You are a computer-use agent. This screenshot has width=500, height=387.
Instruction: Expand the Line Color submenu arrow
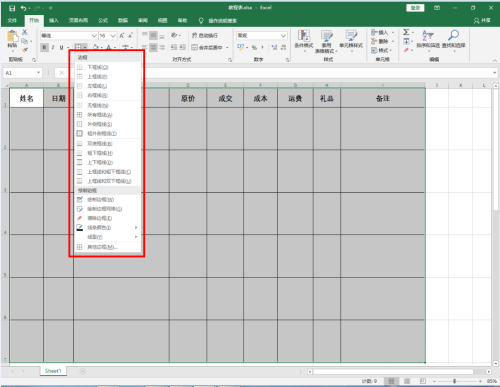click(x=136, y=227)
